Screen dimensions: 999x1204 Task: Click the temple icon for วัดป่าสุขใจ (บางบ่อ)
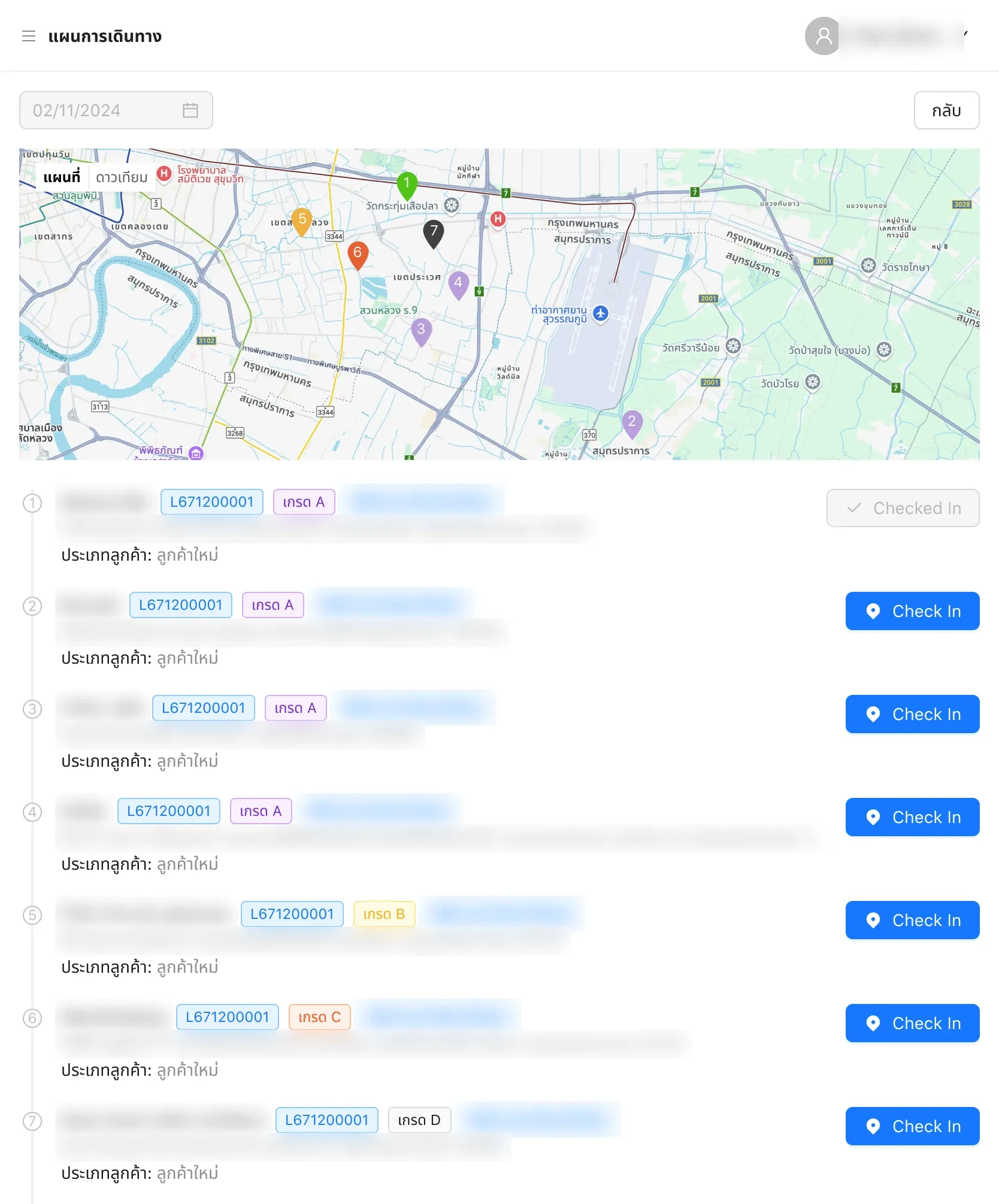pyautogui.click(x=885, y=350)
